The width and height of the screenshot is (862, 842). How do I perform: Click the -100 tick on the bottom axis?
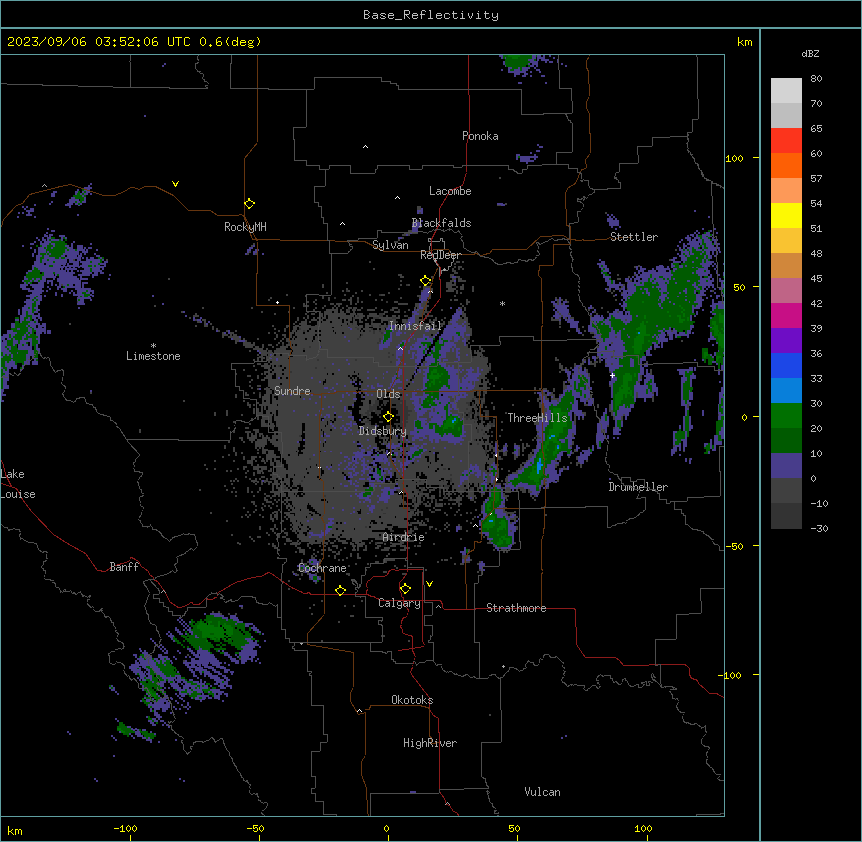coord(125,829)
